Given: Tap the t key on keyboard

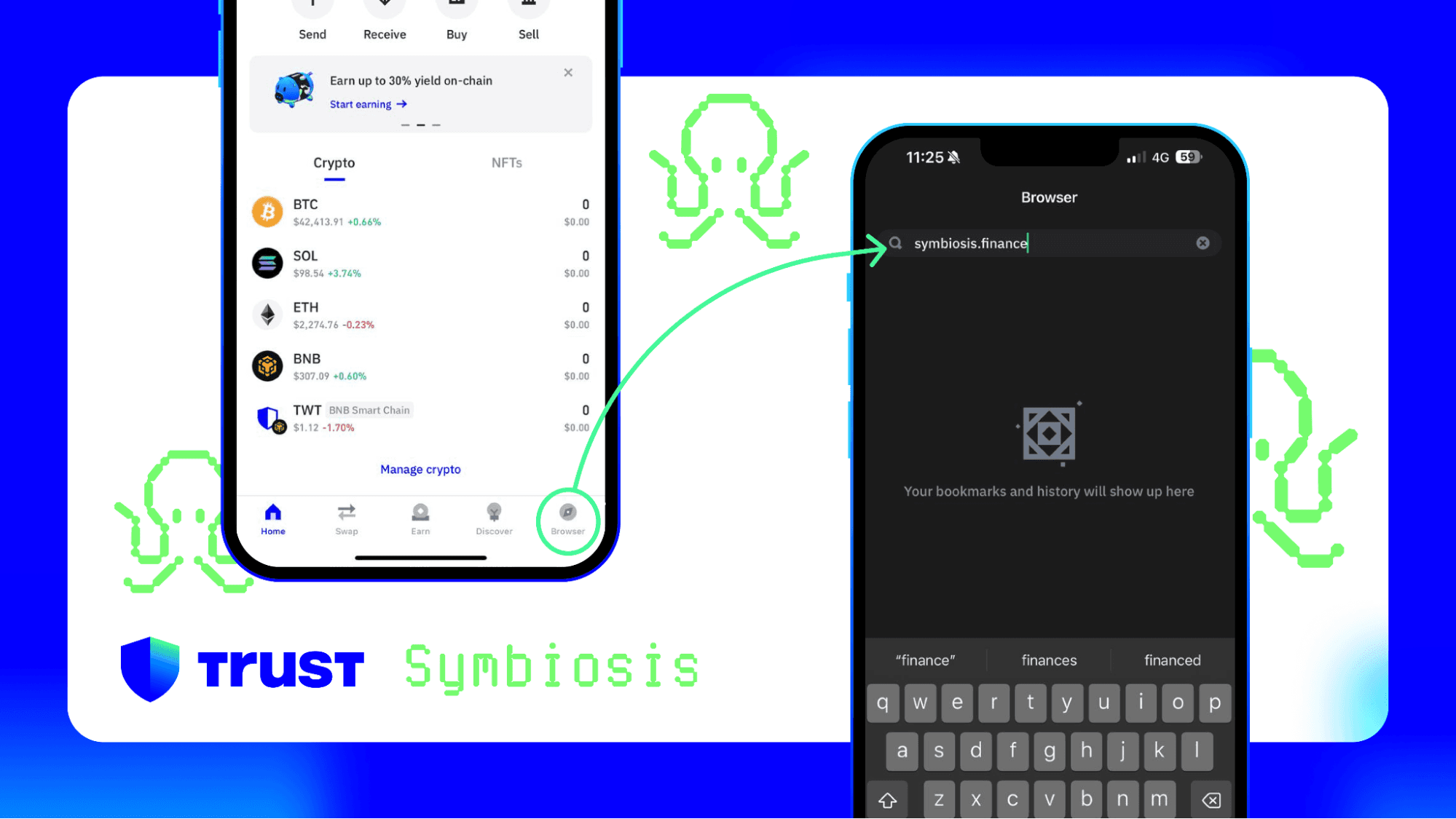Looking at the screenshot, I should click(1031, 703).
